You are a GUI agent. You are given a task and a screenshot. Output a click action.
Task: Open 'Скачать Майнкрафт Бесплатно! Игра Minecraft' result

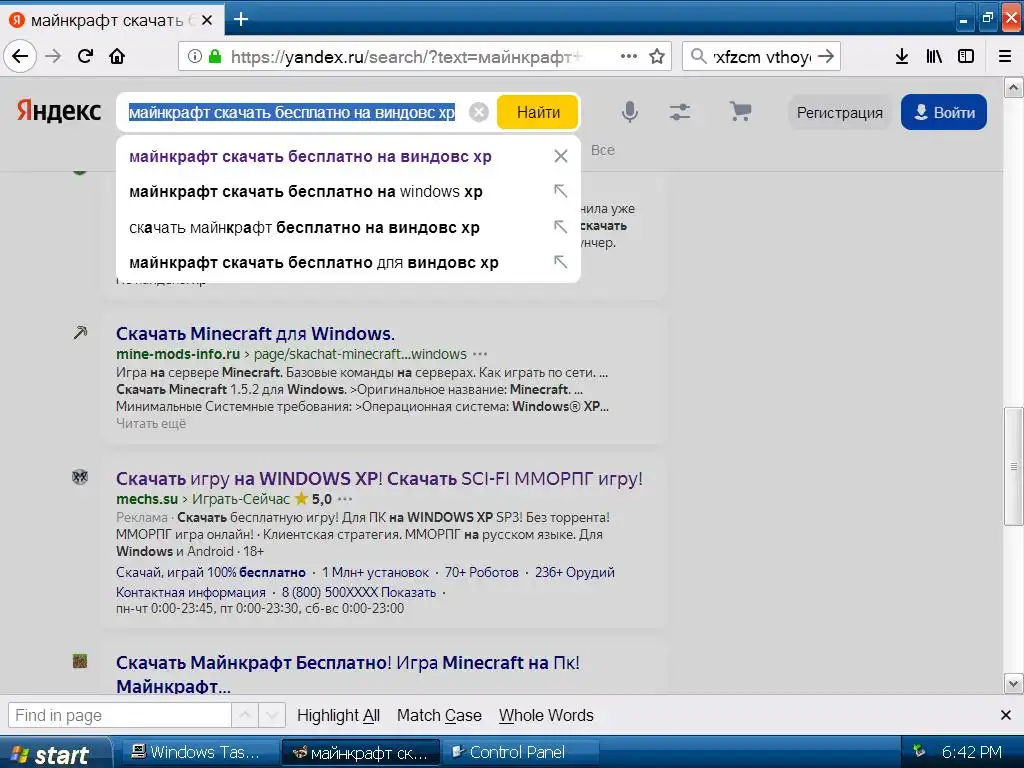(x=347, y=675)
